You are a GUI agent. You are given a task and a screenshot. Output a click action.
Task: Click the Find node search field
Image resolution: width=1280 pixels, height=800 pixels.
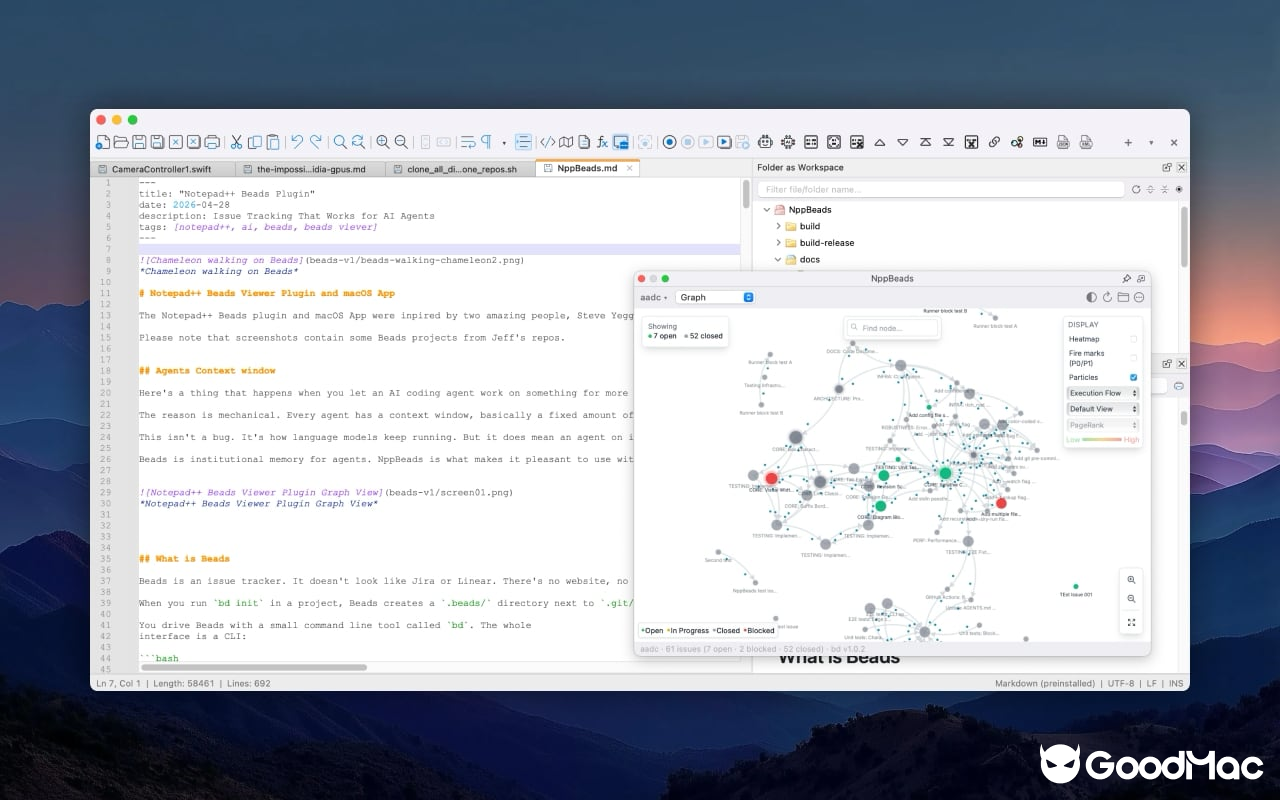pyautogui.click(x=892, y=328)
